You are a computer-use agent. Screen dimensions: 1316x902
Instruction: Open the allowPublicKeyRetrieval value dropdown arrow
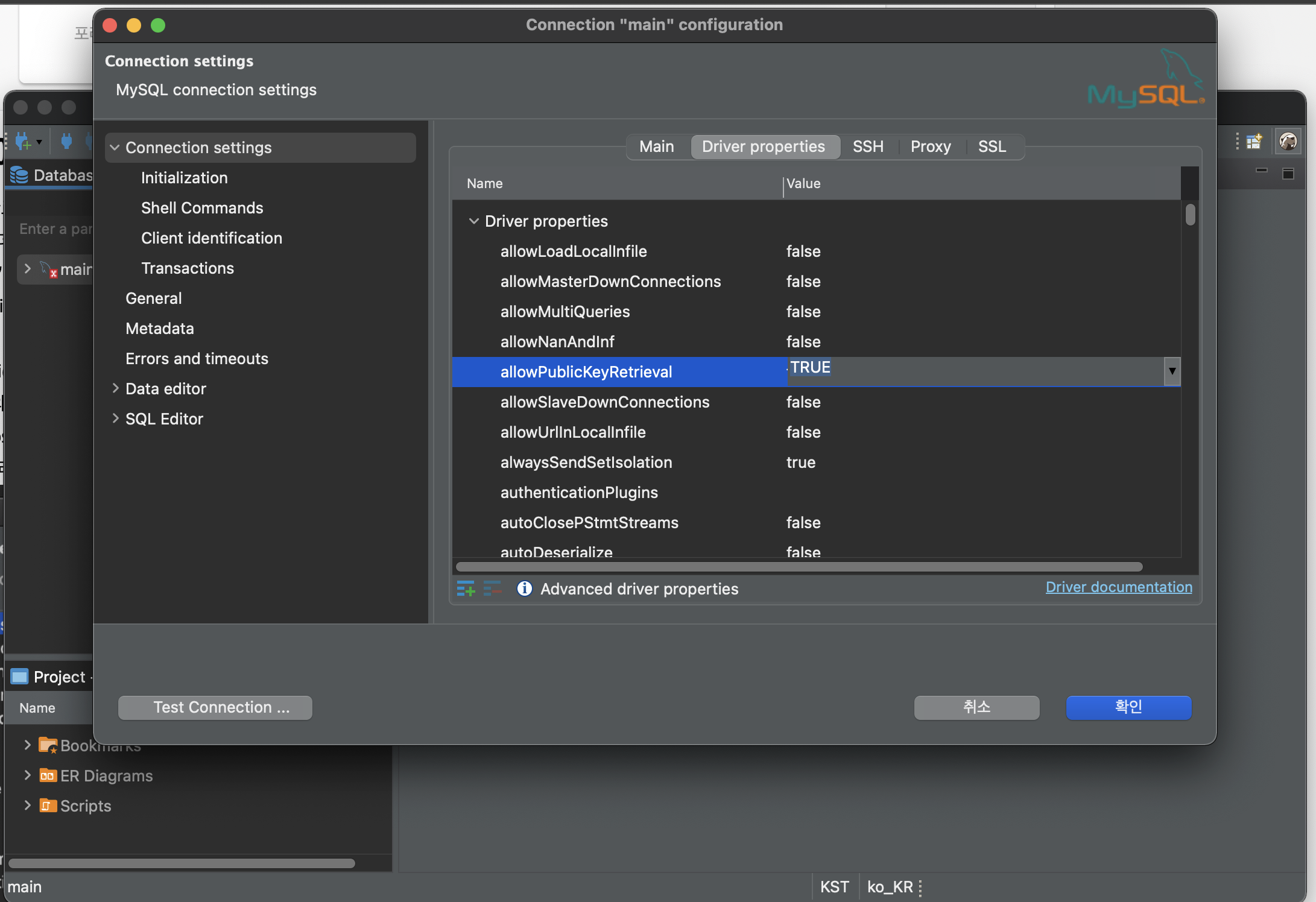pos(1171,371)
